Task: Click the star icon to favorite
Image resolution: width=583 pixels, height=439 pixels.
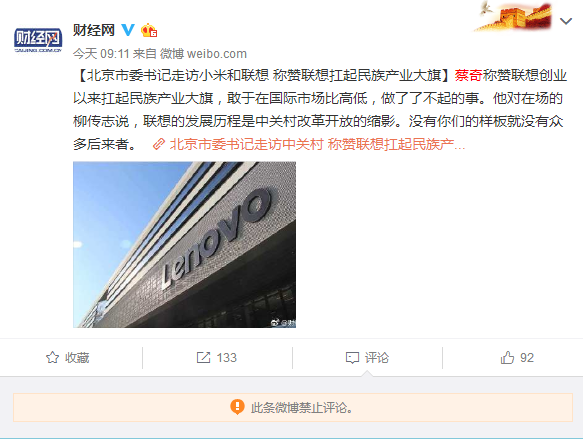Action: (x=52, y=358)
